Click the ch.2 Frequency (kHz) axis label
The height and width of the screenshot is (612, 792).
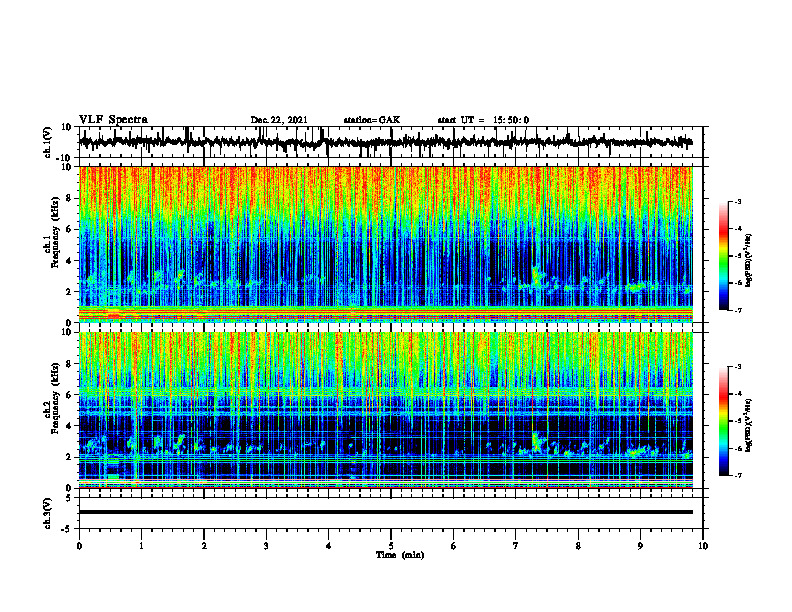(52, 397)
